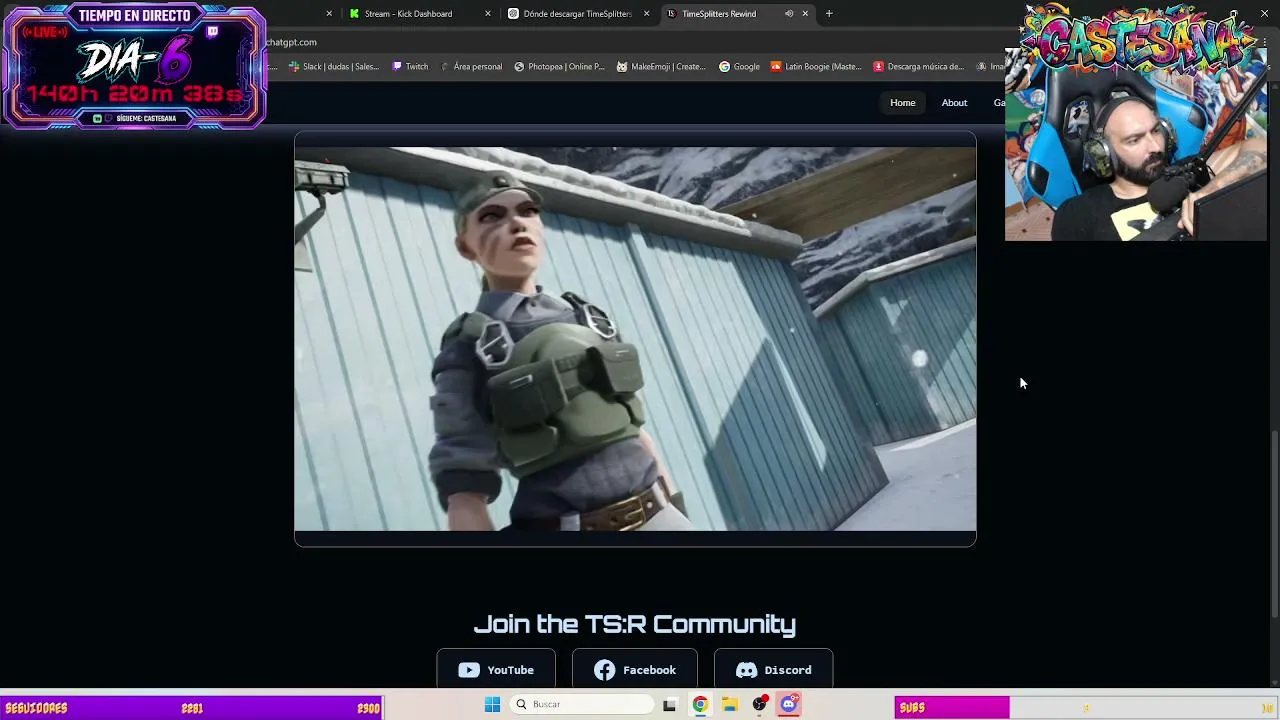
Task: Open File Explorer from the taskbar
Action: (730, 705)
